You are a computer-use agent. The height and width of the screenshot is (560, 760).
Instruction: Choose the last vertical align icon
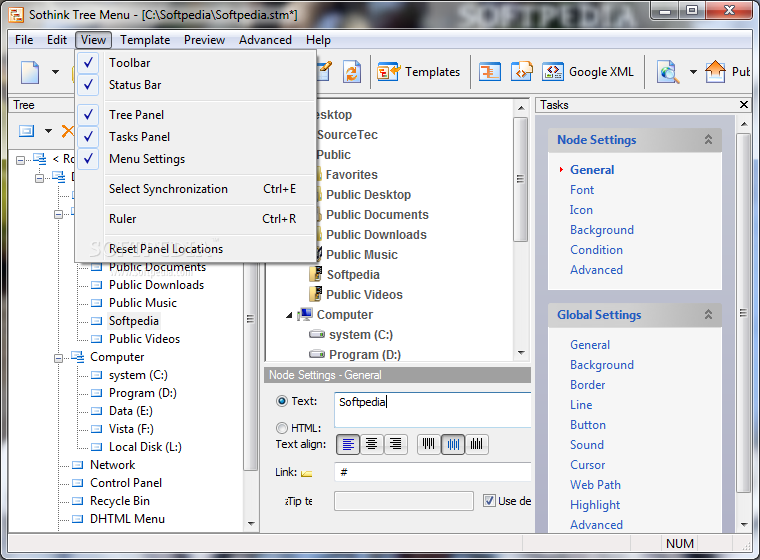(476, 444)
